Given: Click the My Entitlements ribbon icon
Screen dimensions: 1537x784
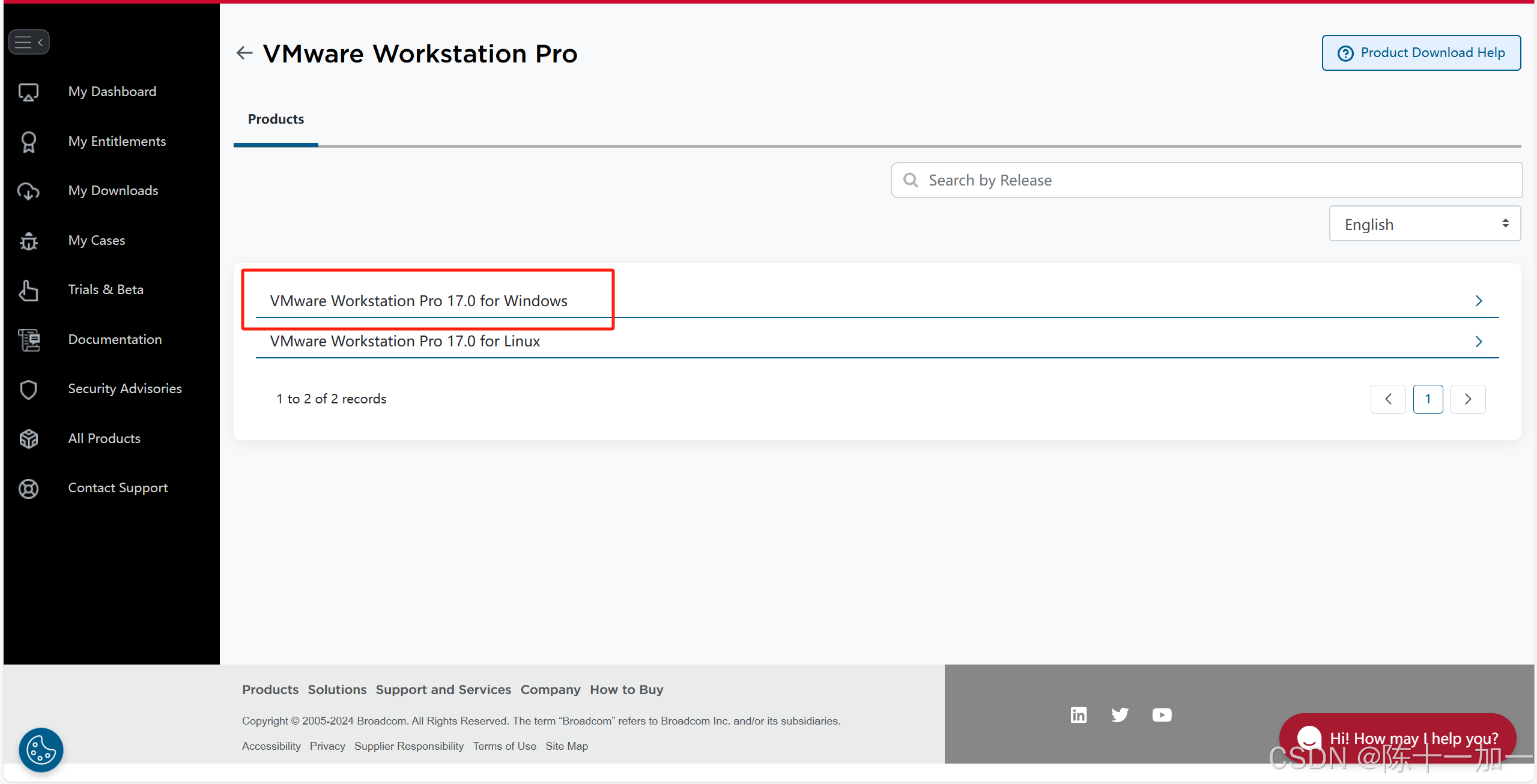Looking at the screenshot, I should click(28, 142).
